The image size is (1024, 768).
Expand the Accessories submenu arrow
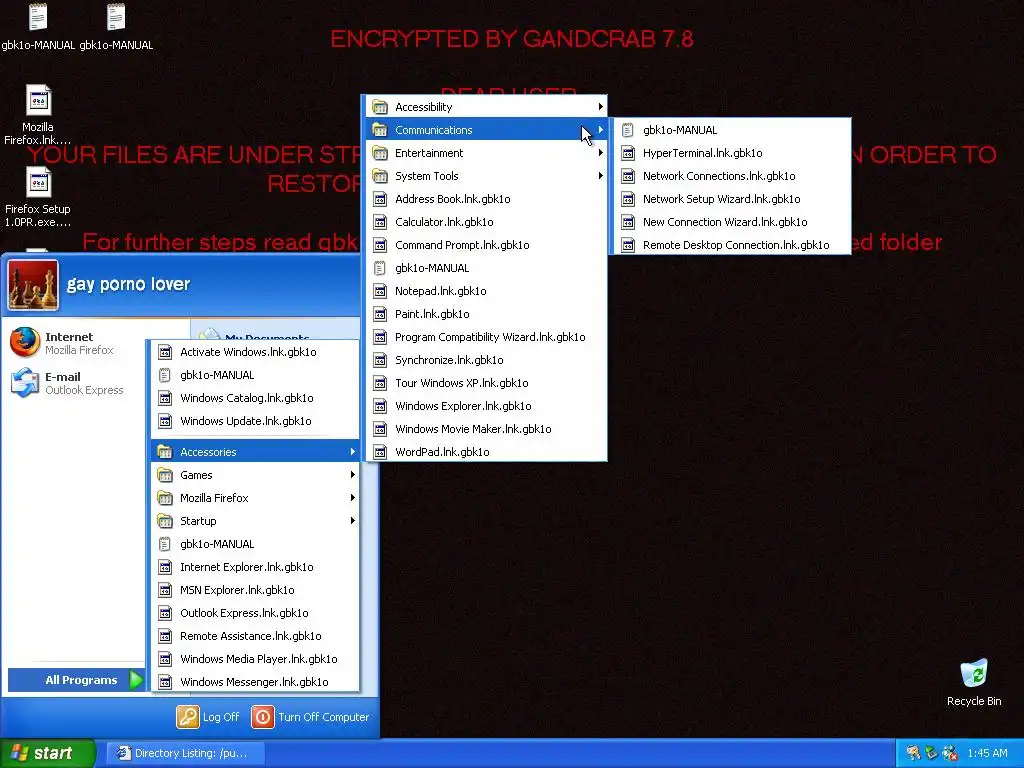(x=353, y=452)
